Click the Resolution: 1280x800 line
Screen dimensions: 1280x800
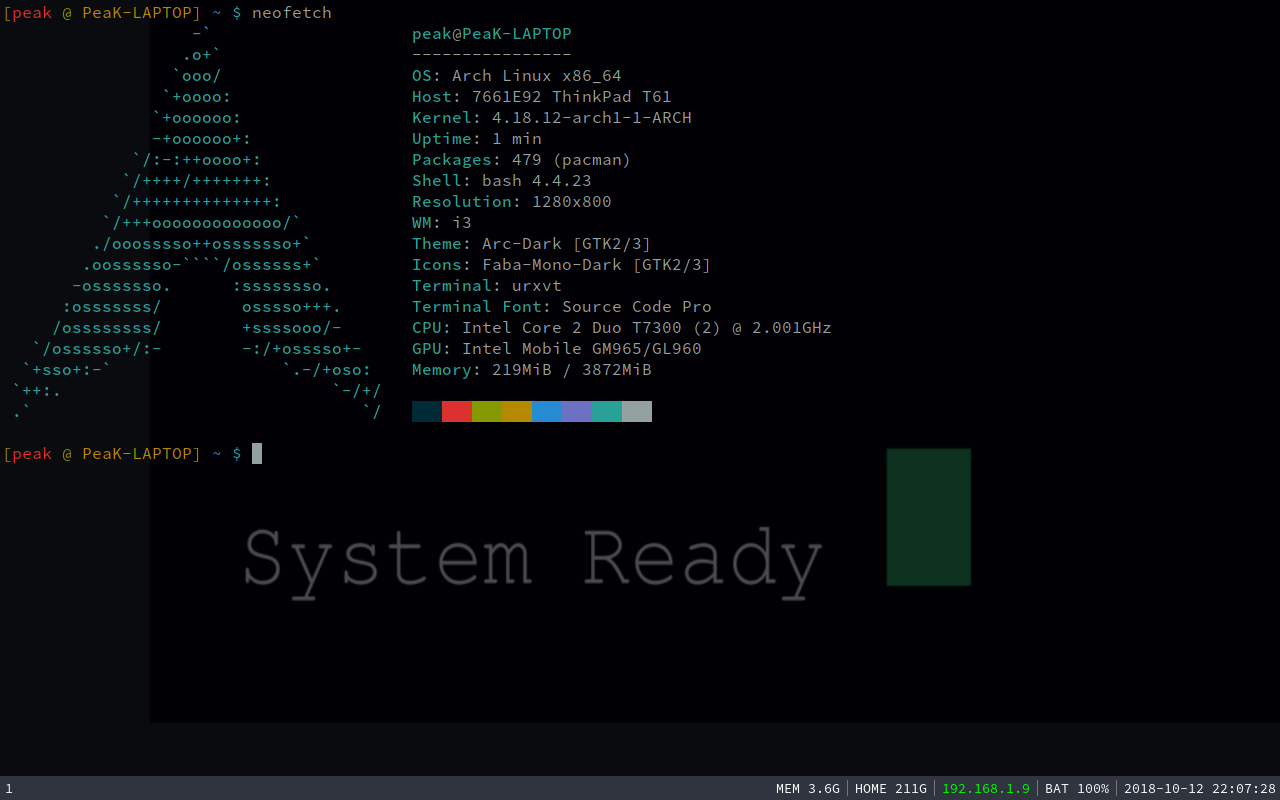click(x=512, y=202)
